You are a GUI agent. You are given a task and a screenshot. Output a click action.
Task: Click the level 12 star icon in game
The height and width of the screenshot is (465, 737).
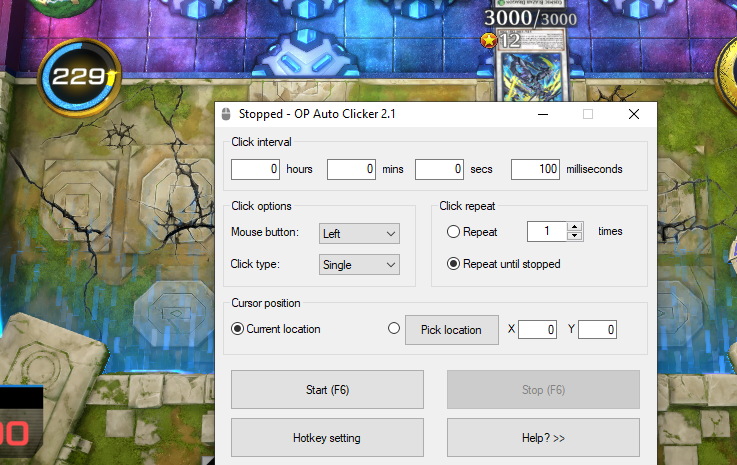[489, 40]
